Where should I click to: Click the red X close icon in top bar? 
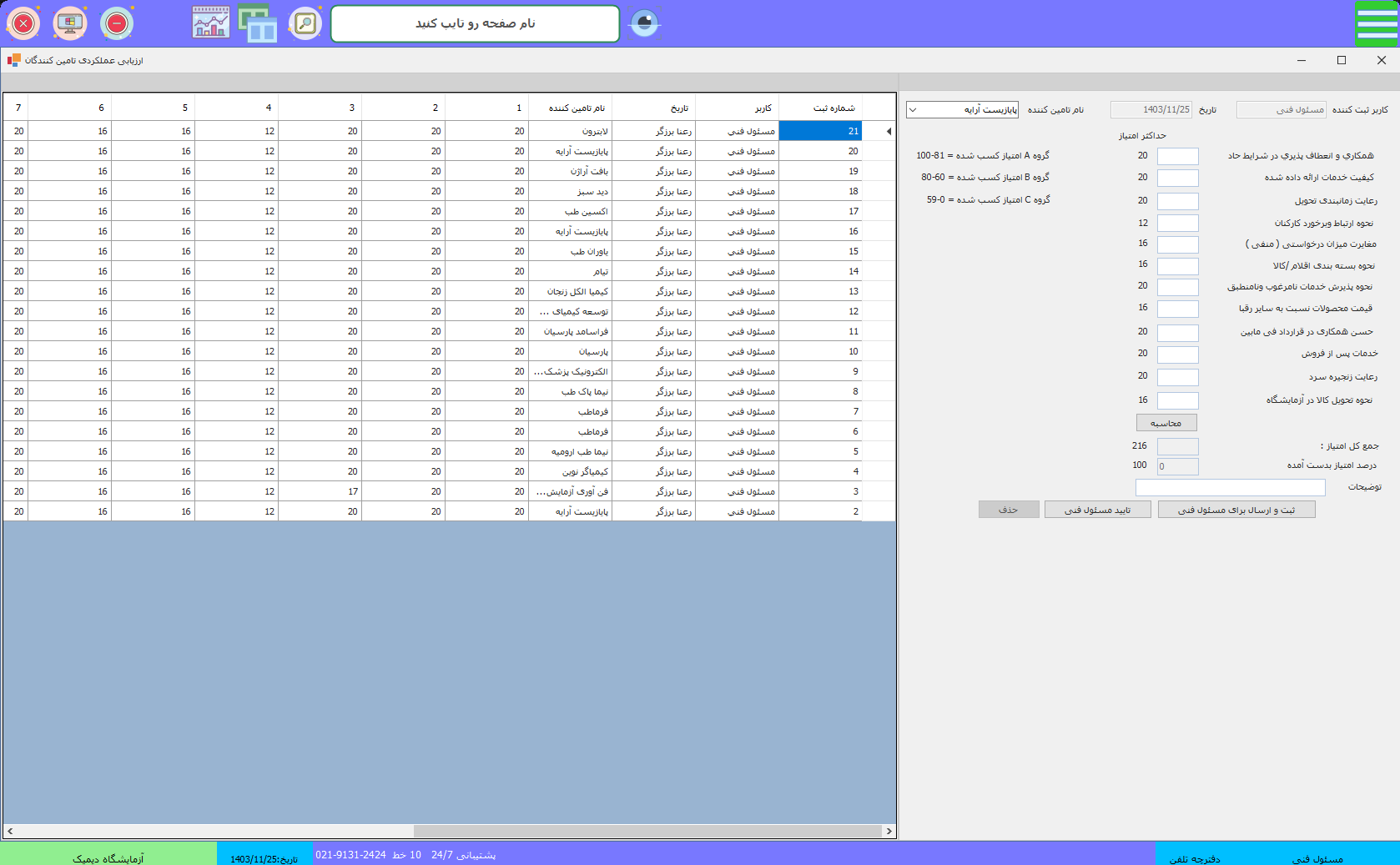(x=23, y=23)
